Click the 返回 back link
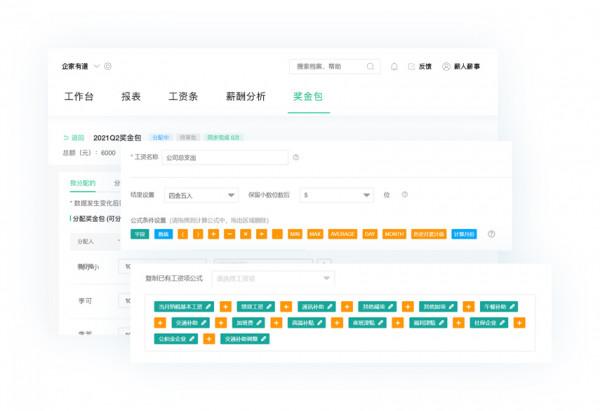The width and height of the screenshot is (600, 411). 74,138
